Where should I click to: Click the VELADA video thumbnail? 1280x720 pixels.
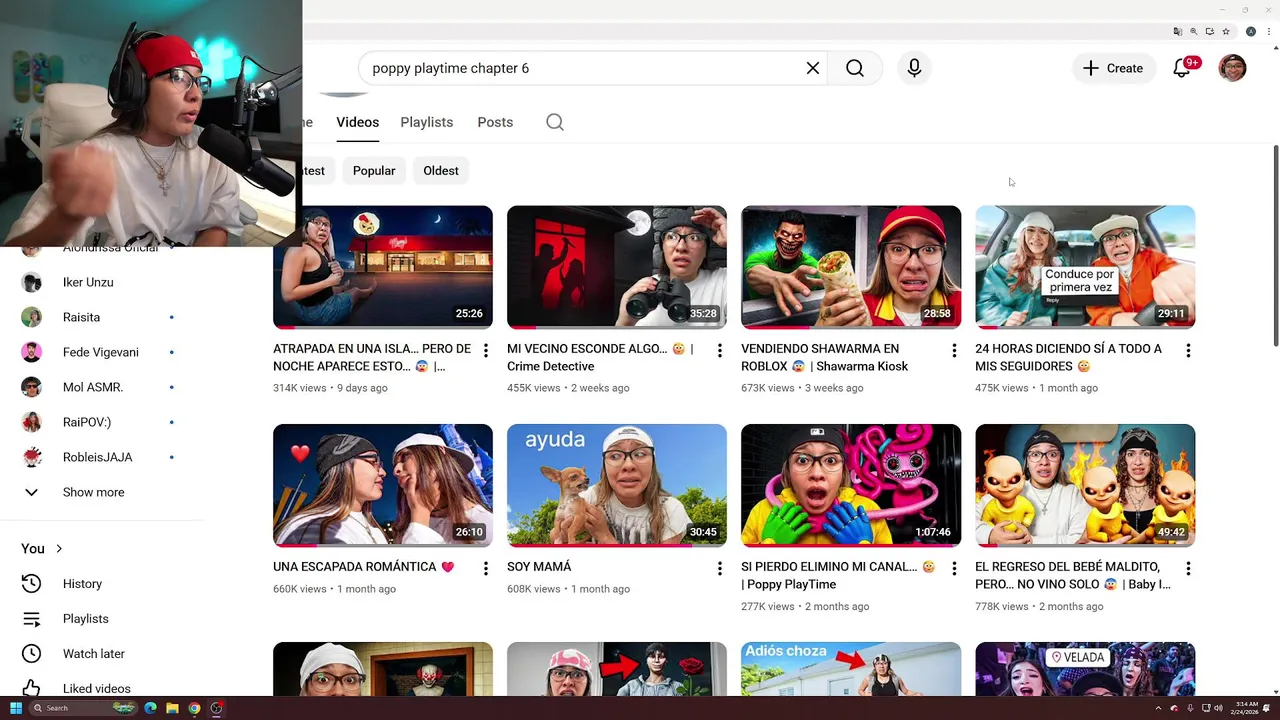tap(1085, 669)
